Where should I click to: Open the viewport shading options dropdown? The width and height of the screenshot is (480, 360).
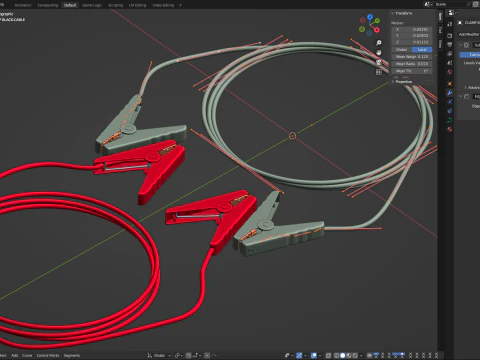pyautogui.click(x=361, y=355)
